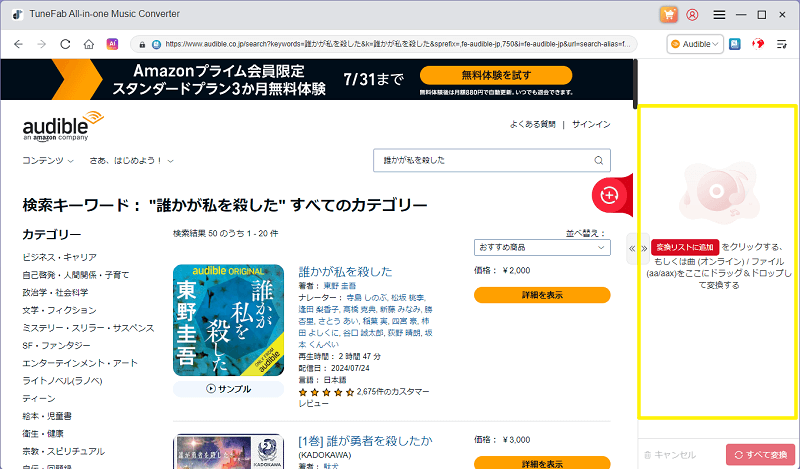Click the red add-to-conversion-list floating button
Image resolution: width=800 pixels, height=469 pixels.
pos(609,195)
